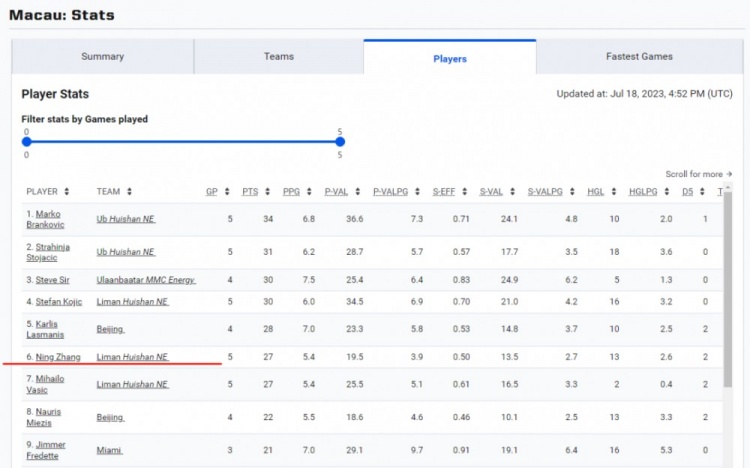The height and width of the screenshot is (468, 750).
Task: Open Liman Huishan NE in Kojic row
Action: tap(132, 302)
